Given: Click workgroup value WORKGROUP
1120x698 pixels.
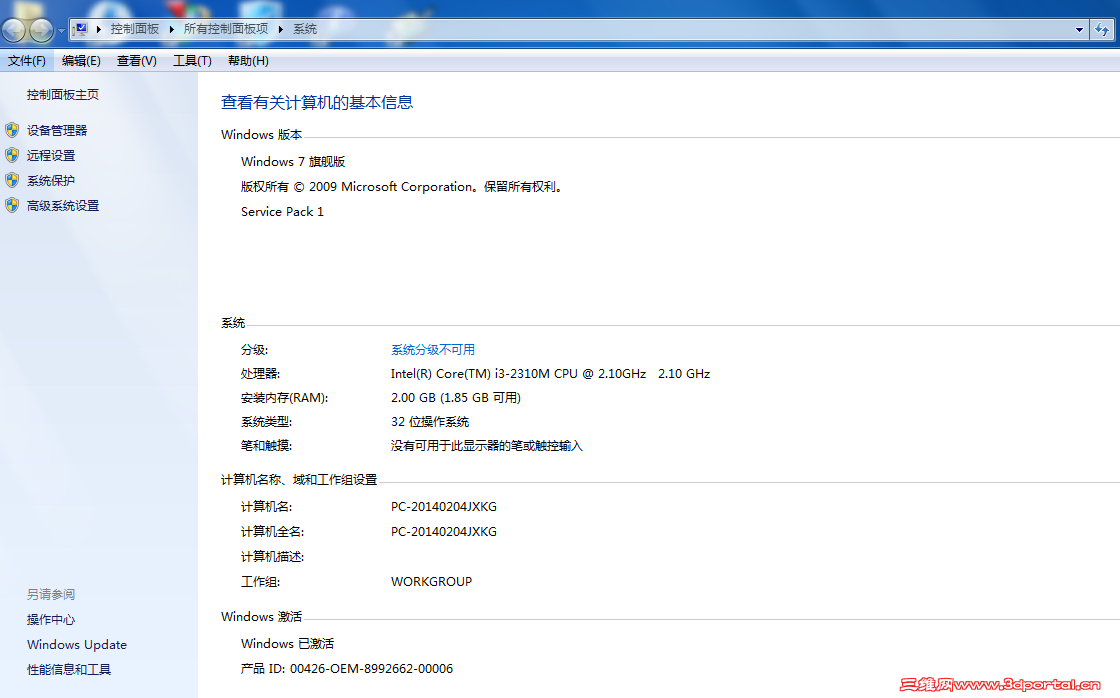Looking at the screenshot, I should pos(431,582).
